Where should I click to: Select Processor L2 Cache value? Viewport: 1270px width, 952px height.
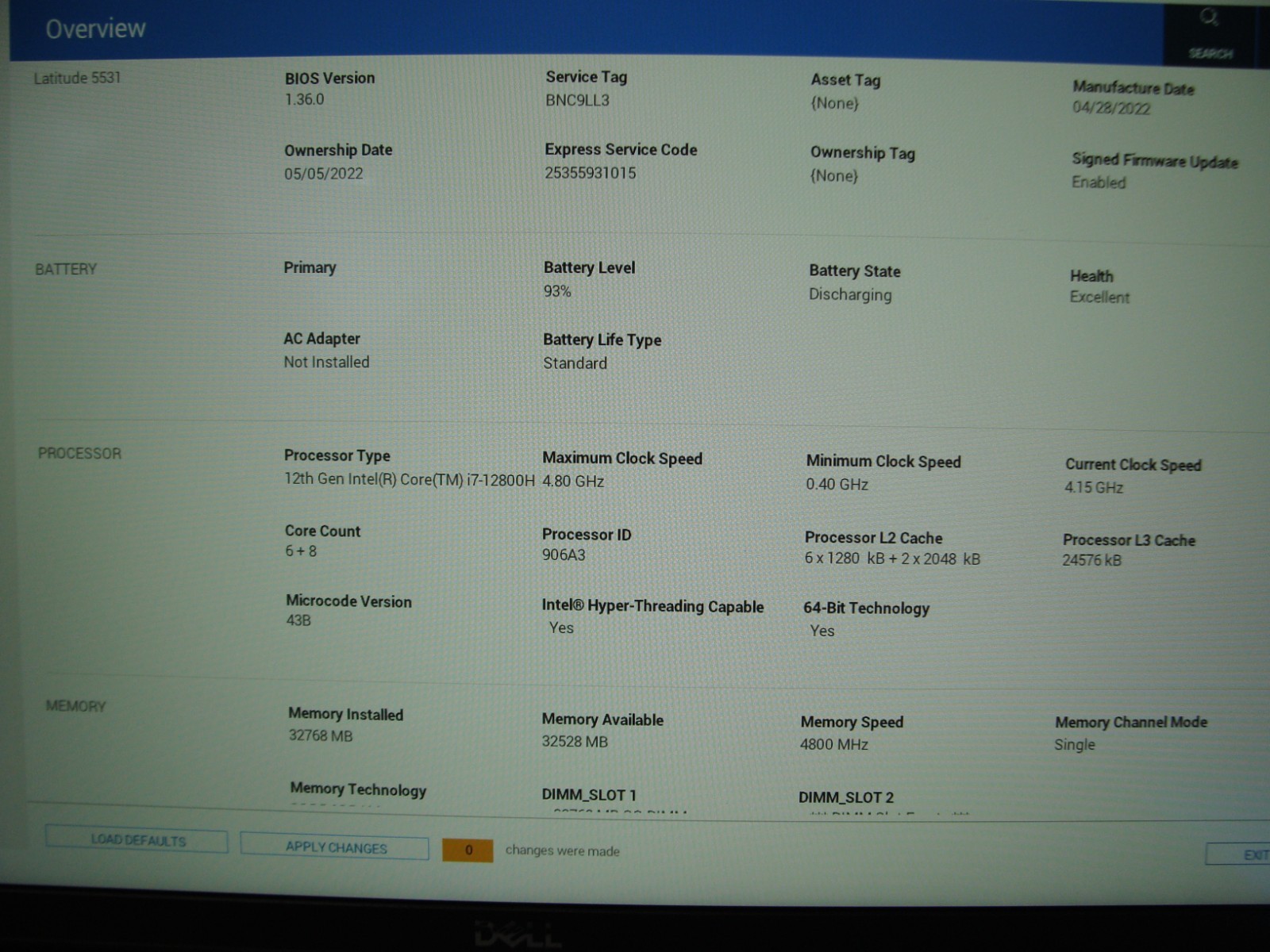point(892,559)
